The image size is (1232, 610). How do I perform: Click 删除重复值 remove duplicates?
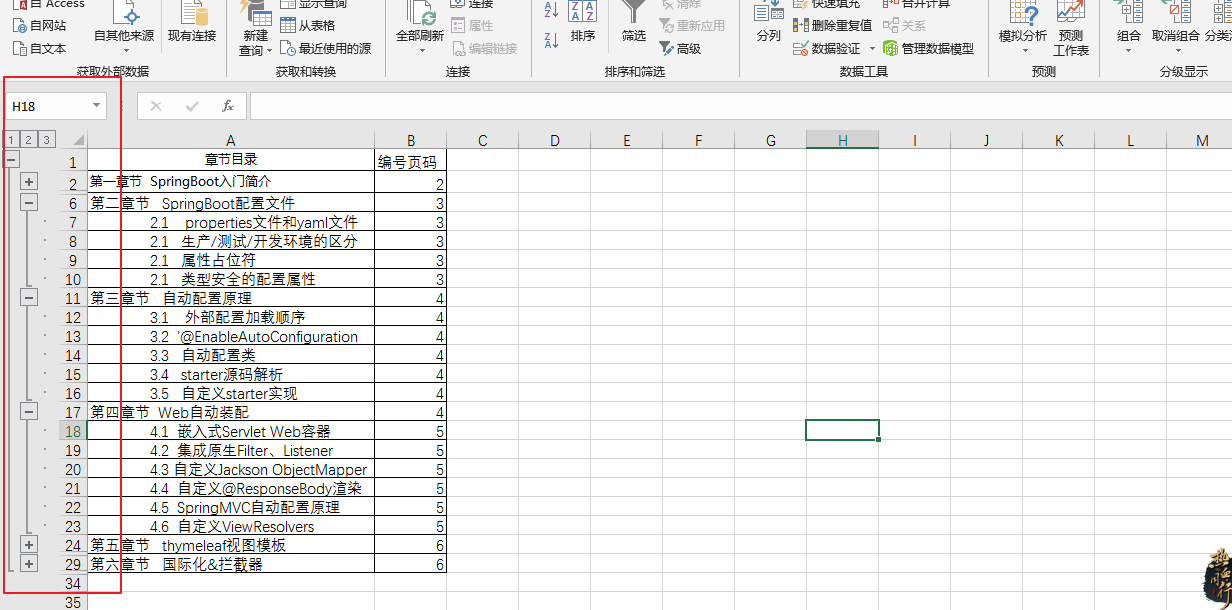click(832, 26)
